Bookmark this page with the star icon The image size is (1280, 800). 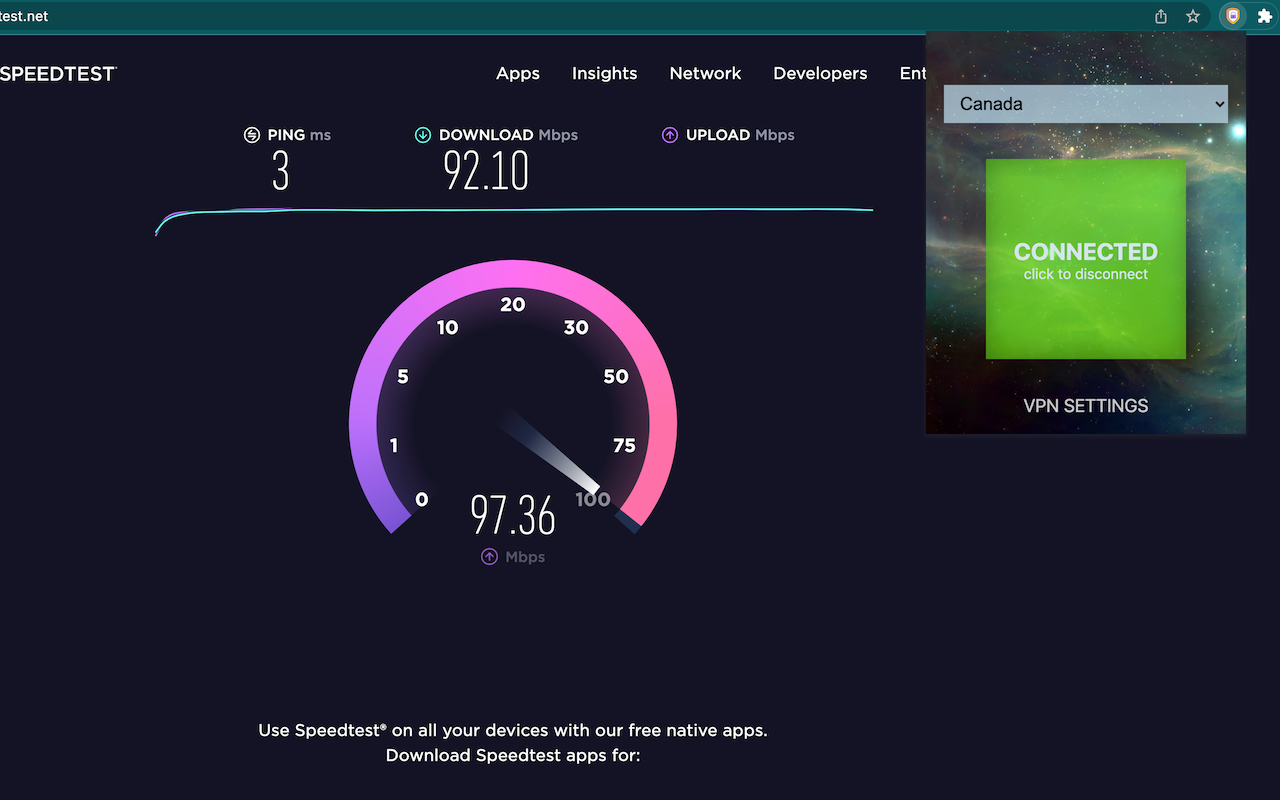1193,16
